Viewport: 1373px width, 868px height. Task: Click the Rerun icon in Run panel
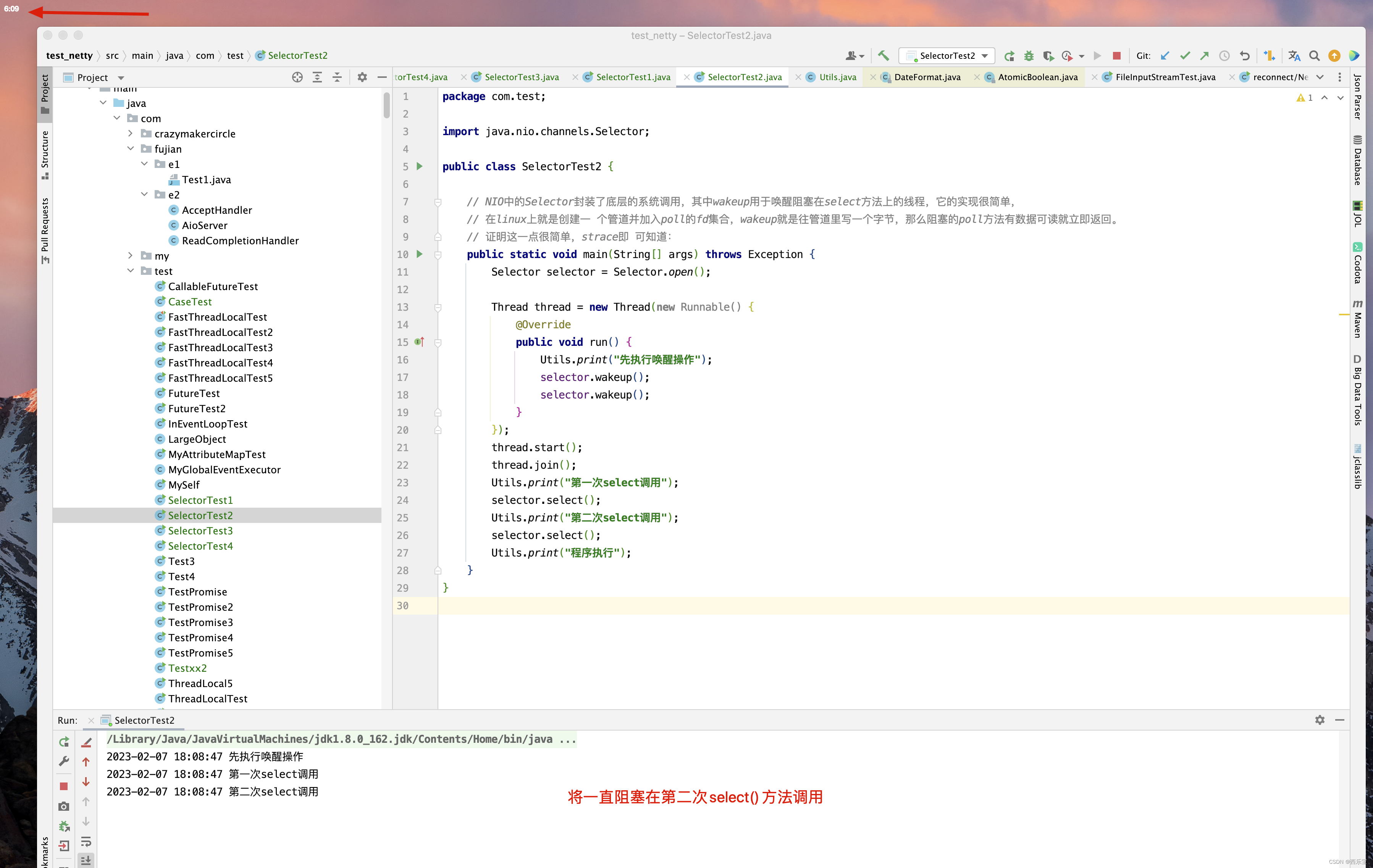64,742
